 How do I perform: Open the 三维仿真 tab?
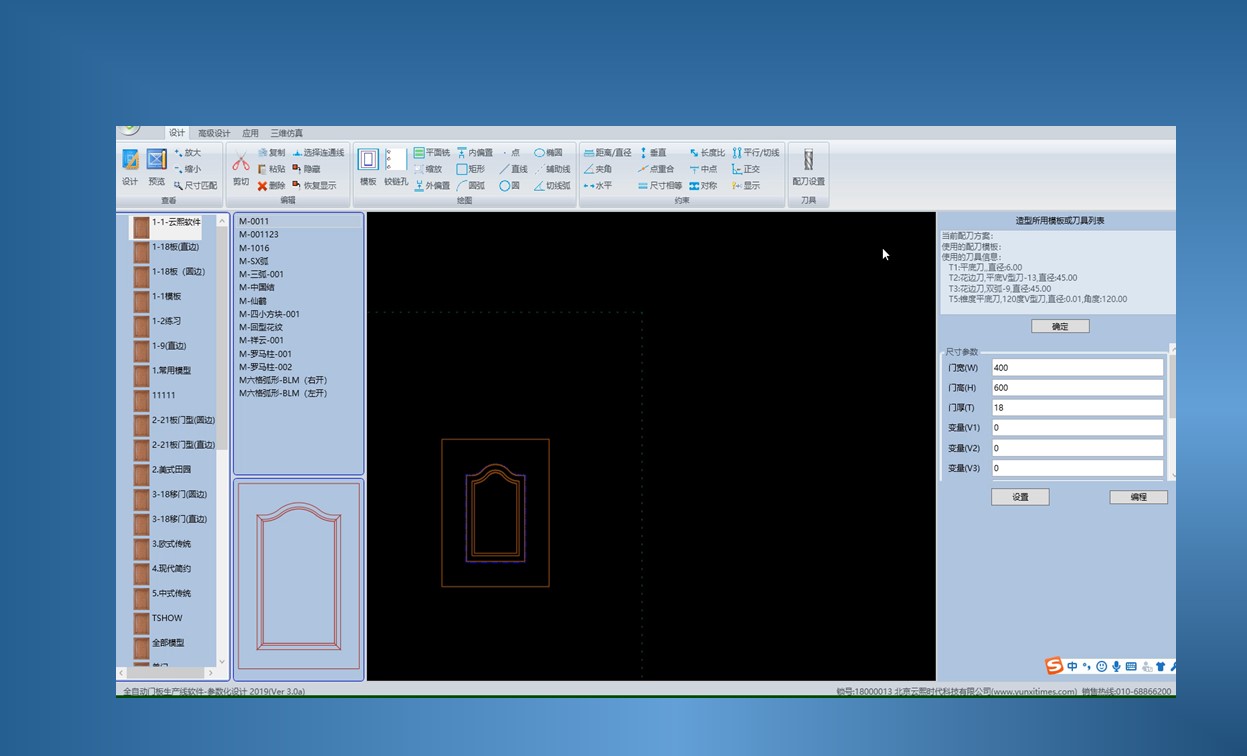286,133
